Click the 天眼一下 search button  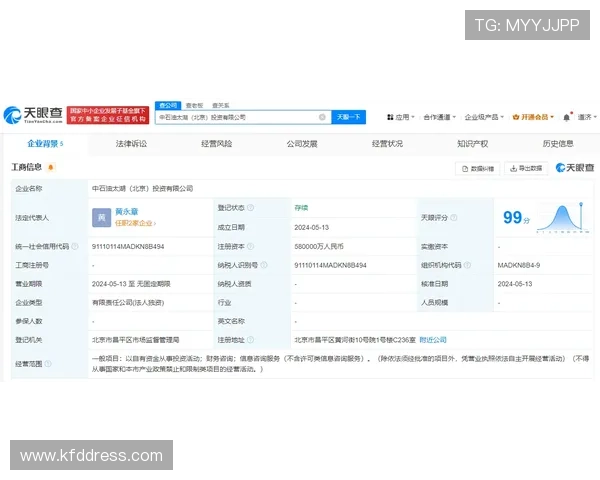coord(349,117)
